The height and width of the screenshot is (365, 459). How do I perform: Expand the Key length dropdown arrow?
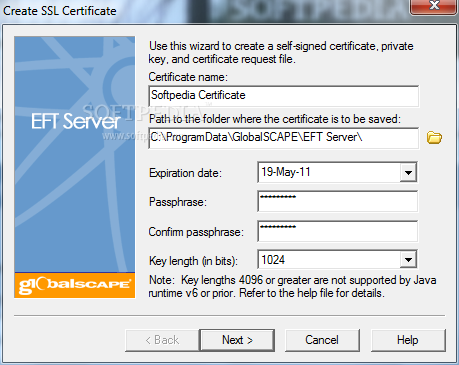pyautogui.click(x=408, y=259)
